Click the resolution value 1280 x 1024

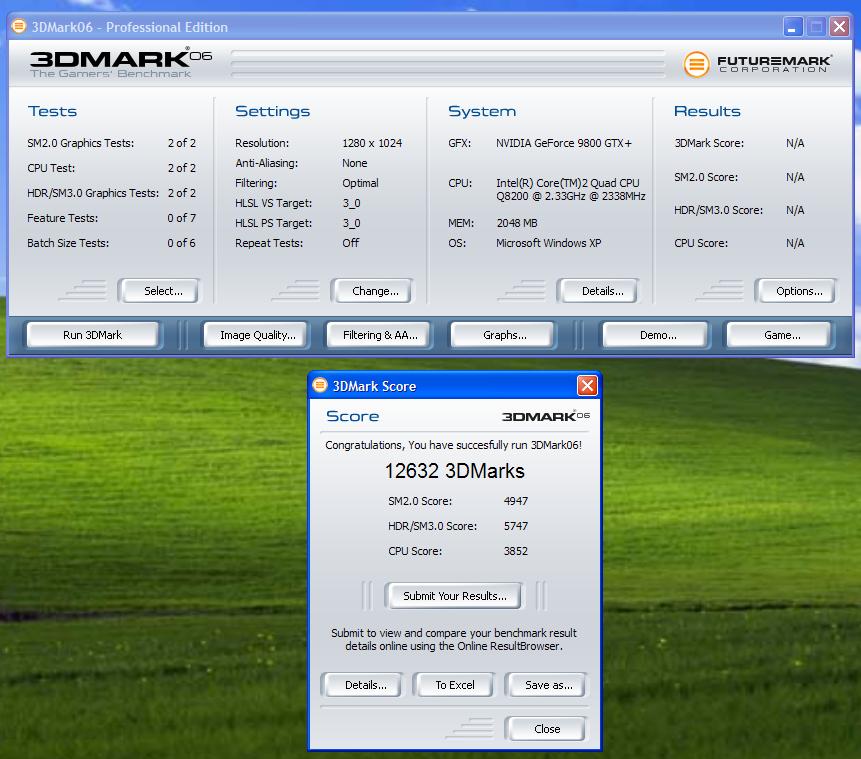[372, 143]
